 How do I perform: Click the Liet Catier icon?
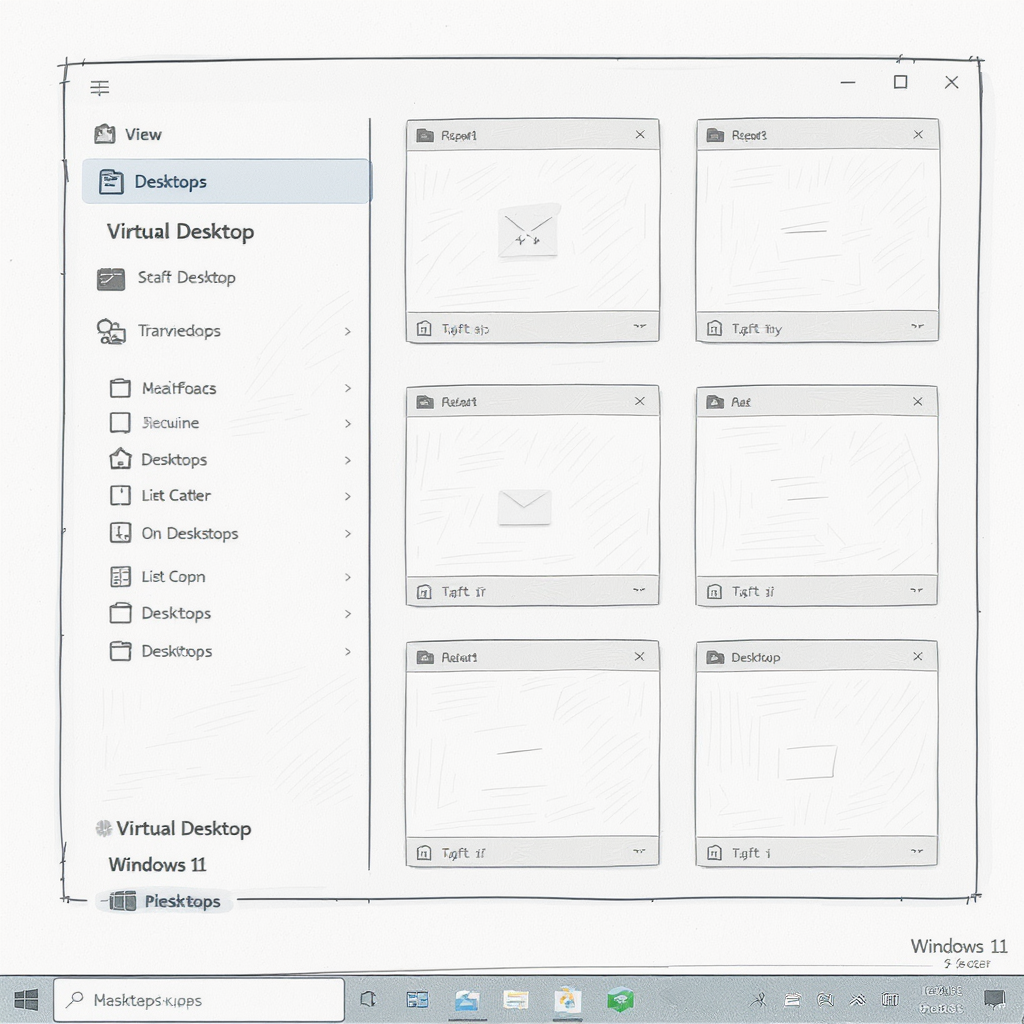pos(120,496)
